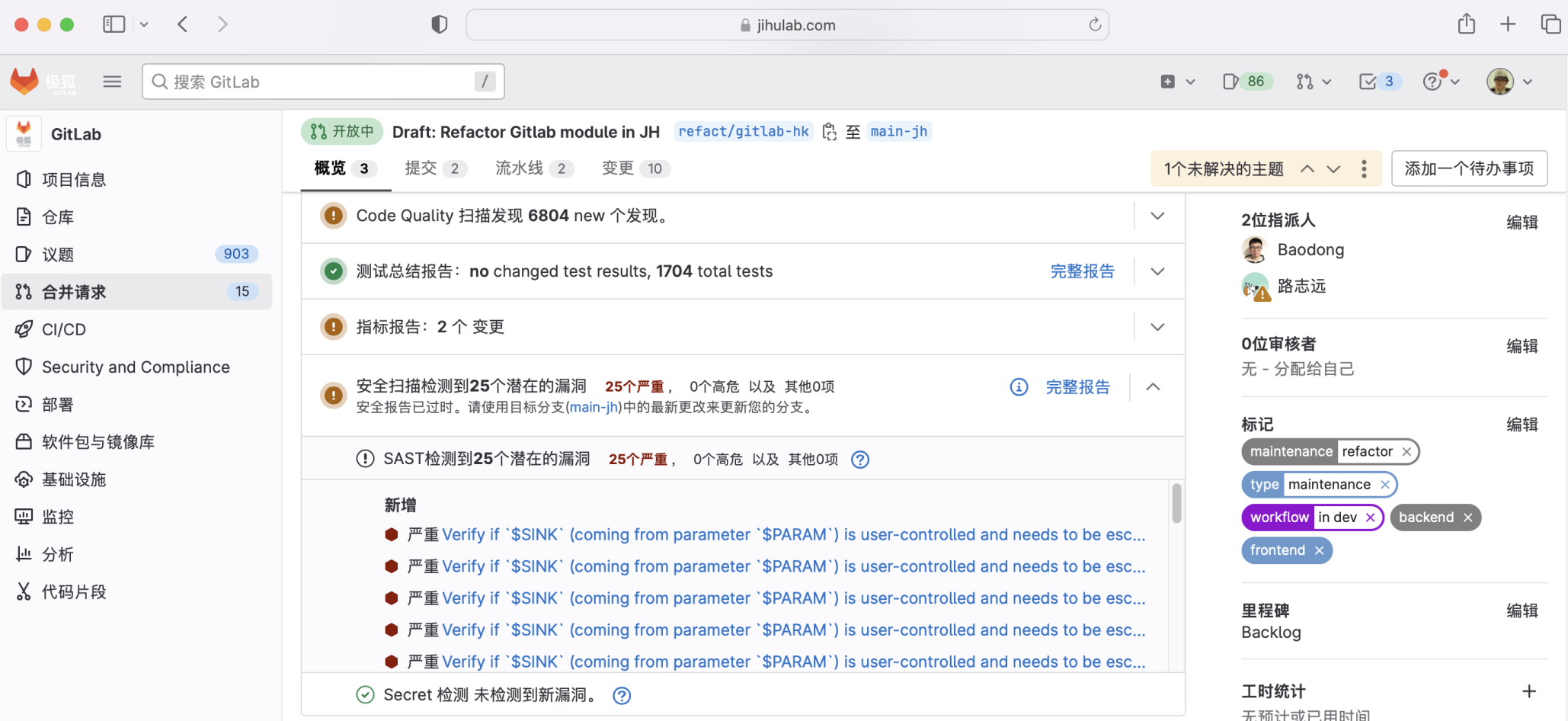Open the GitLab fox logo home
Viewport: 1568px width, 721px height.
(x=24, y=81)
